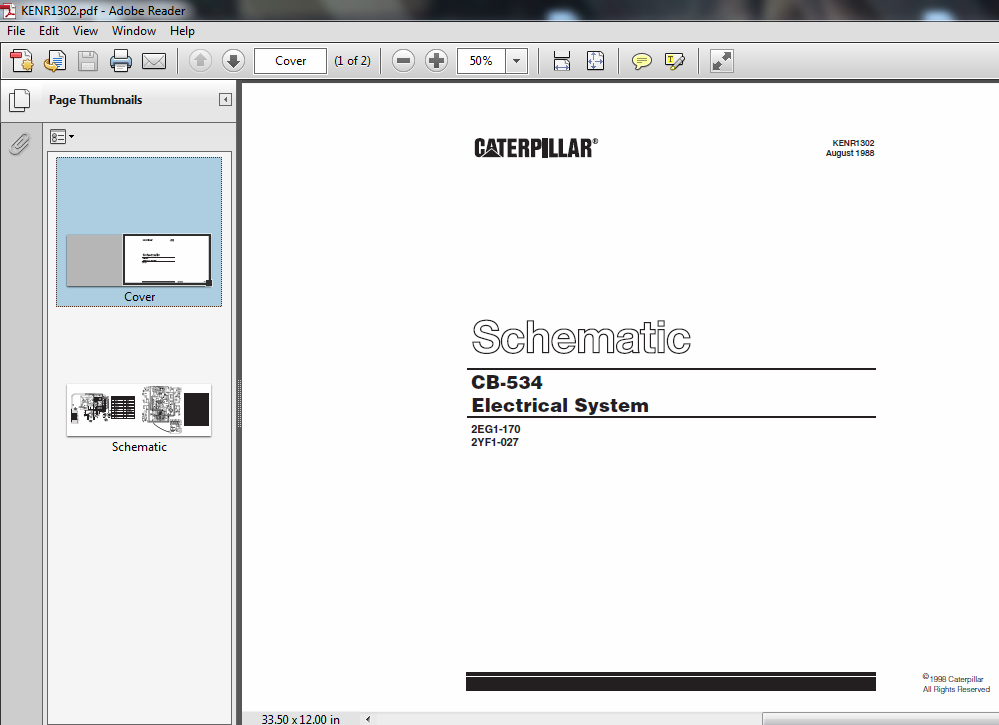This screenshot has width=999, height=725.
Task: Click the page number field showing Cover
Action: point(291,61)
